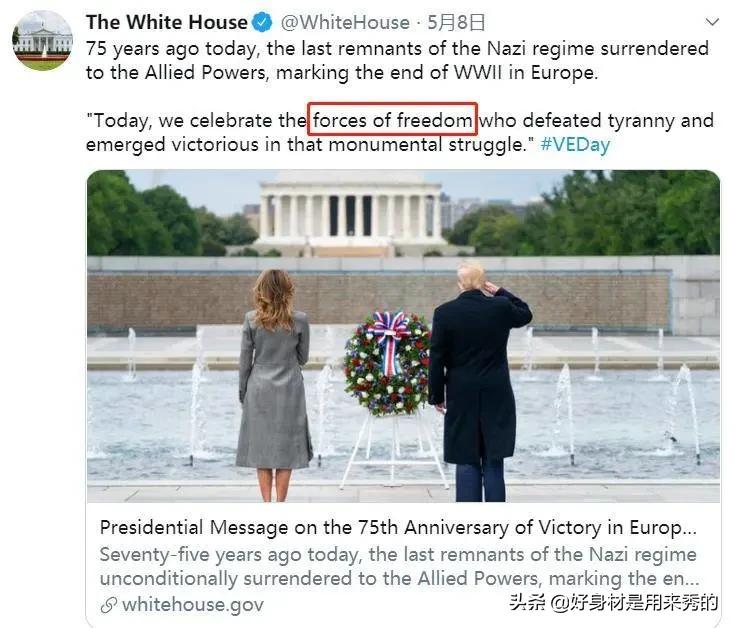
Task: Open the @WhiteHouse handle
Action: point(345,22)
